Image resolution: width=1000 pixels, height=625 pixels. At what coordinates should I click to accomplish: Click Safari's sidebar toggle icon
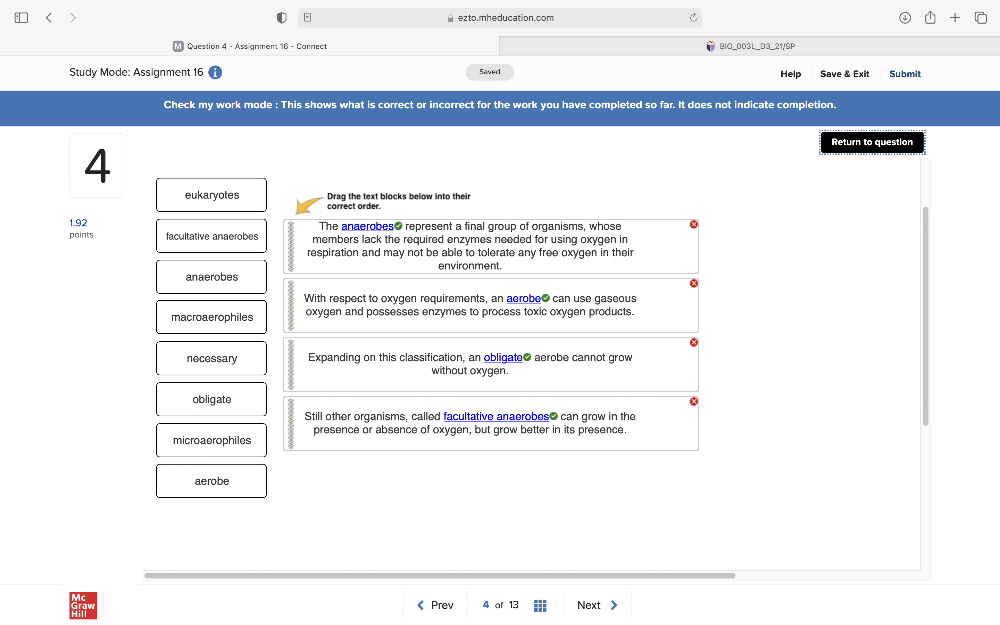[x=21, y=17]
